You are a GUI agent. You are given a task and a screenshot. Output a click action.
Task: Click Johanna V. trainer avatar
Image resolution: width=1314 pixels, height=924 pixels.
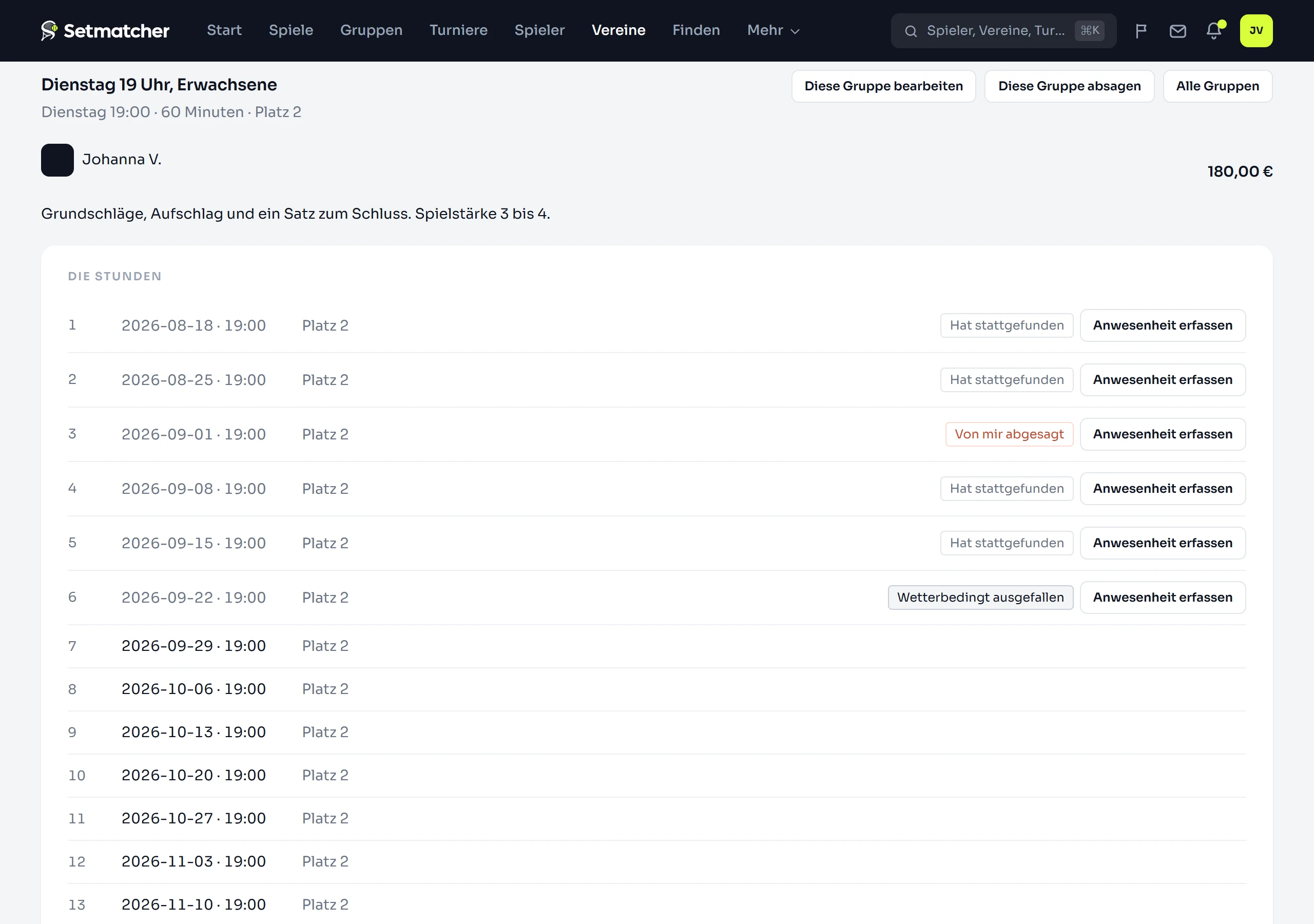click(x=57, y=160)
